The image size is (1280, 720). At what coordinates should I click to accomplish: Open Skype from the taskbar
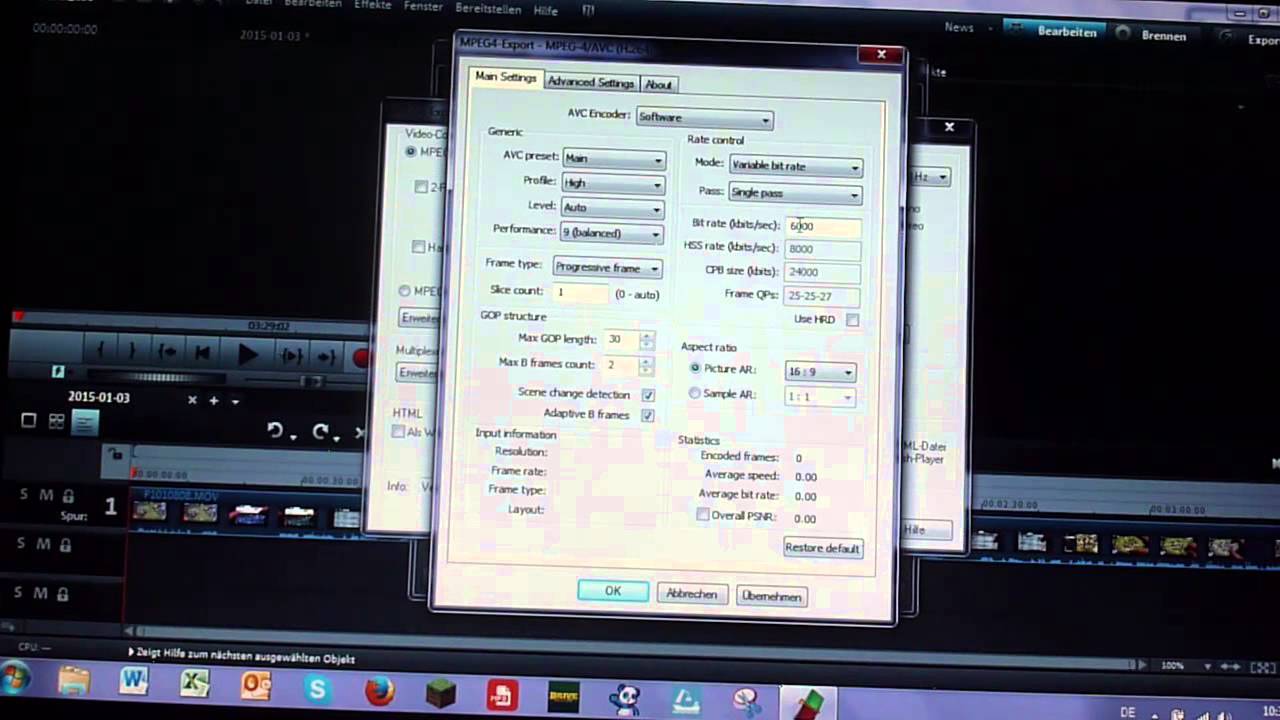318,688
